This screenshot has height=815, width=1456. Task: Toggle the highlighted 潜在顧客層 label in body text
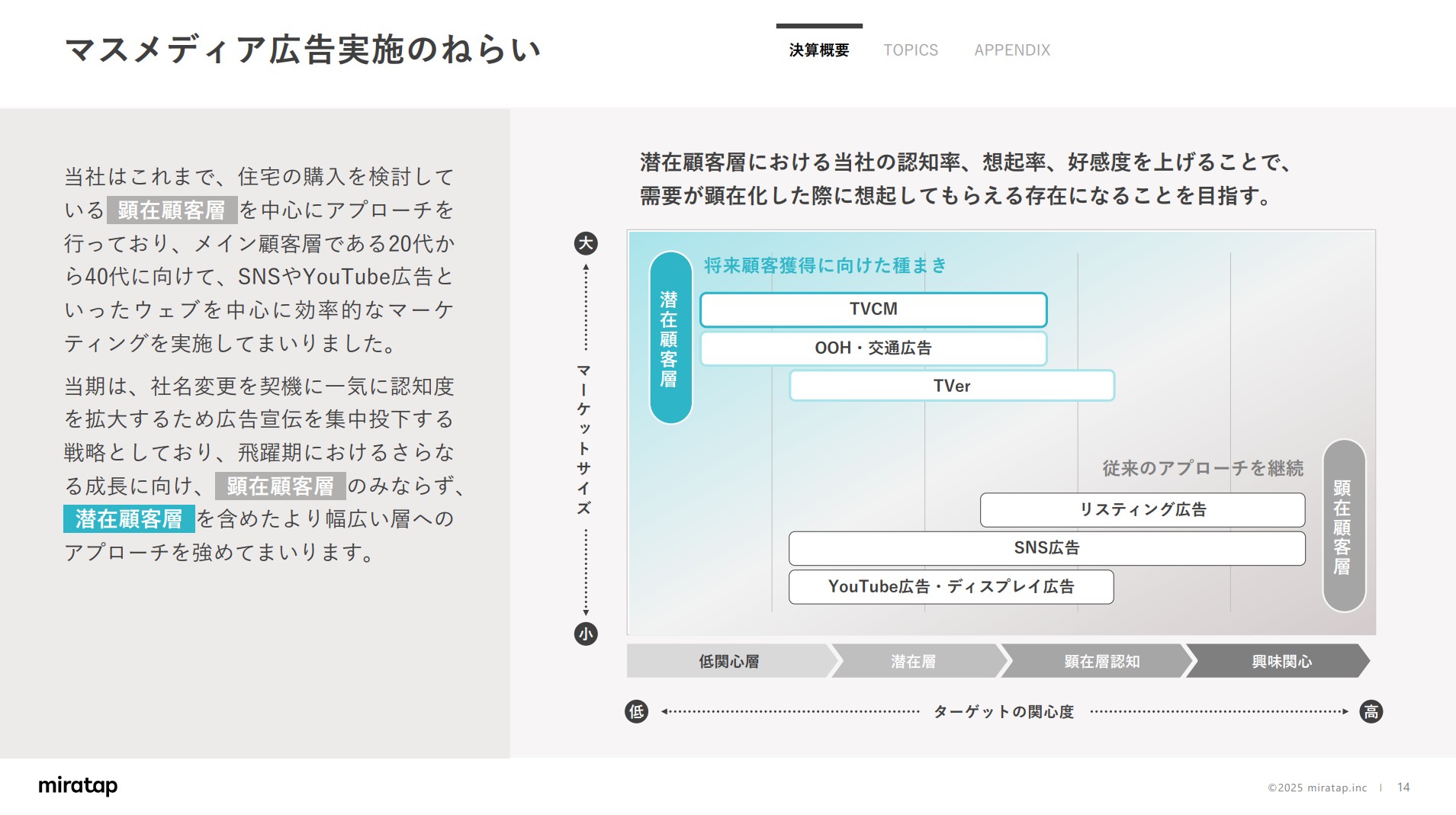pos(127,519)
